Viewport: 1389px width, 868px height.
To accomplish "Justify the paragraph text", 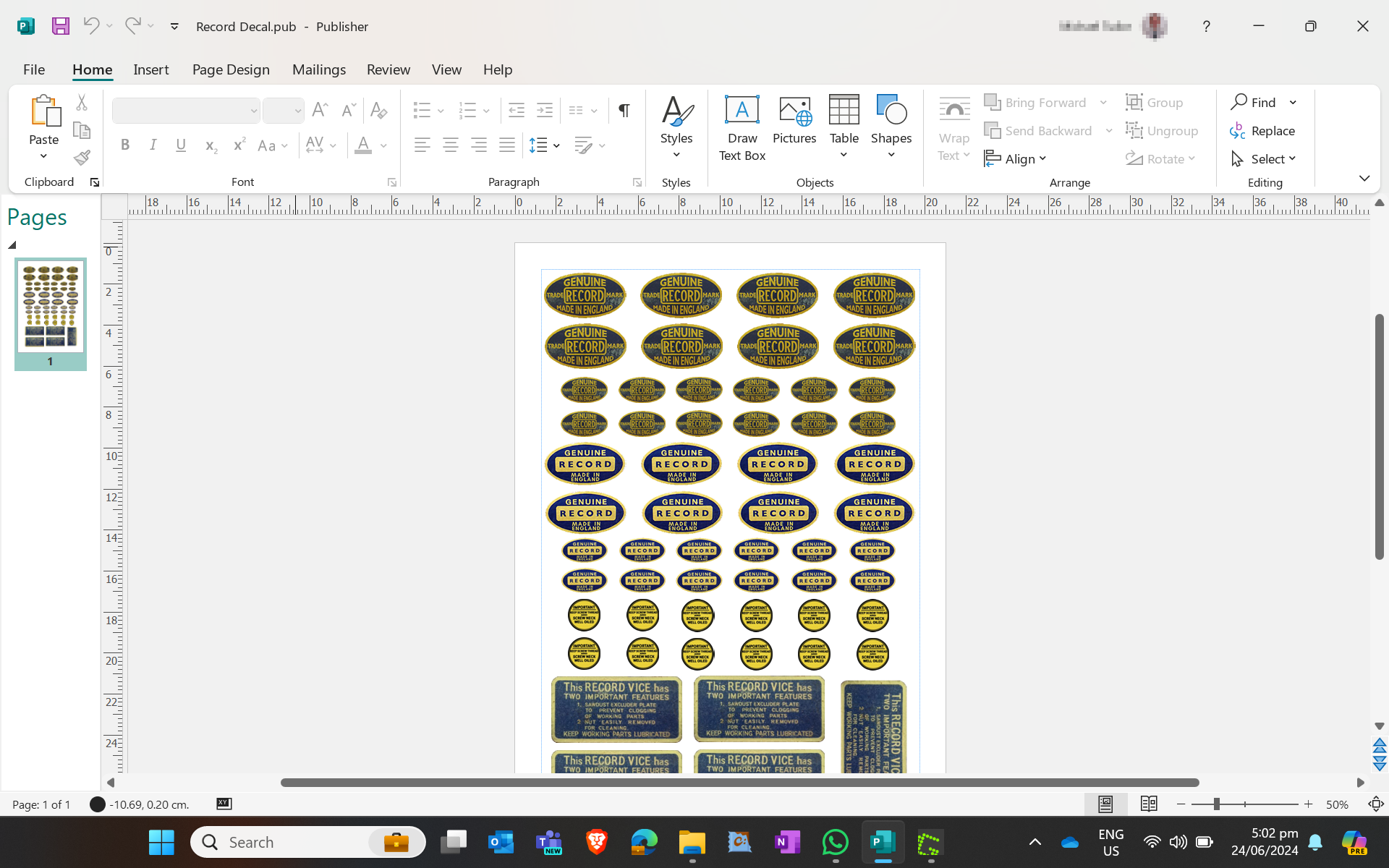I will click(x=507, y=145).
